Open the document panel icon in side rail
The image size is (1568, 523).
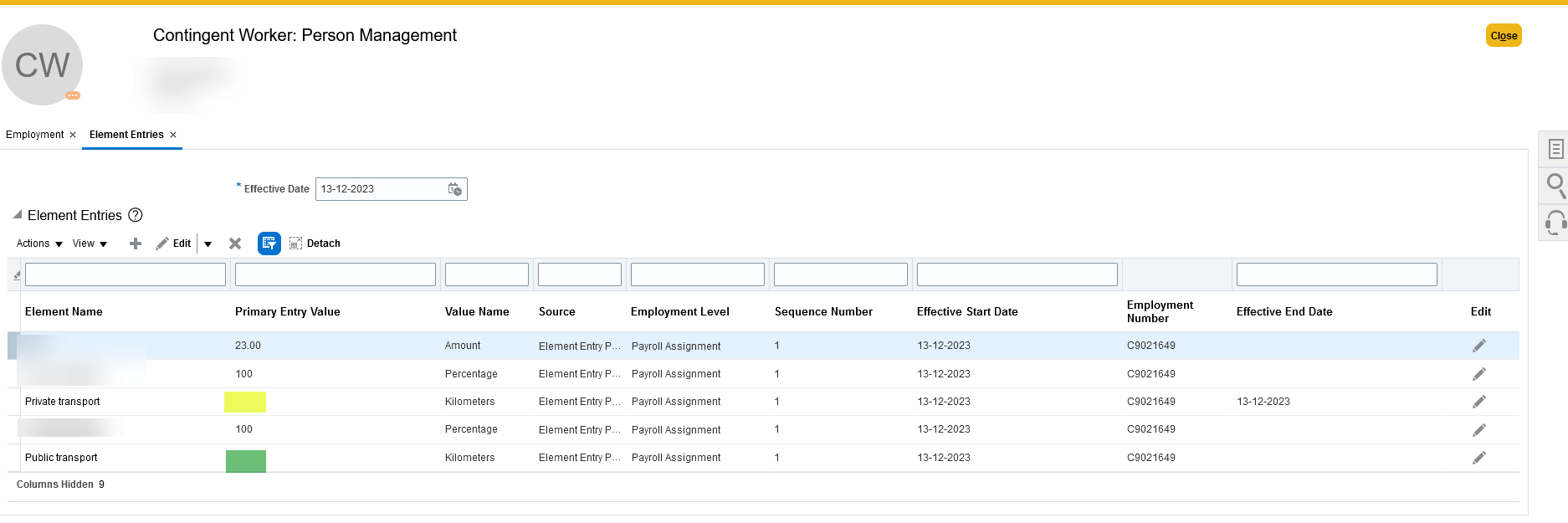[x=1555, y=149]
